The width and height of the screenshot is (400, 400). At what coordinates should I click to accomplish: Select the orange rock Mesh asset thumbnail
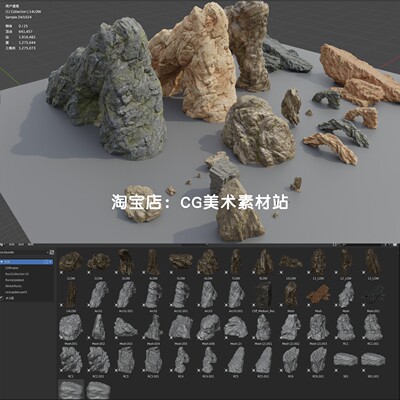click(319, 294)
